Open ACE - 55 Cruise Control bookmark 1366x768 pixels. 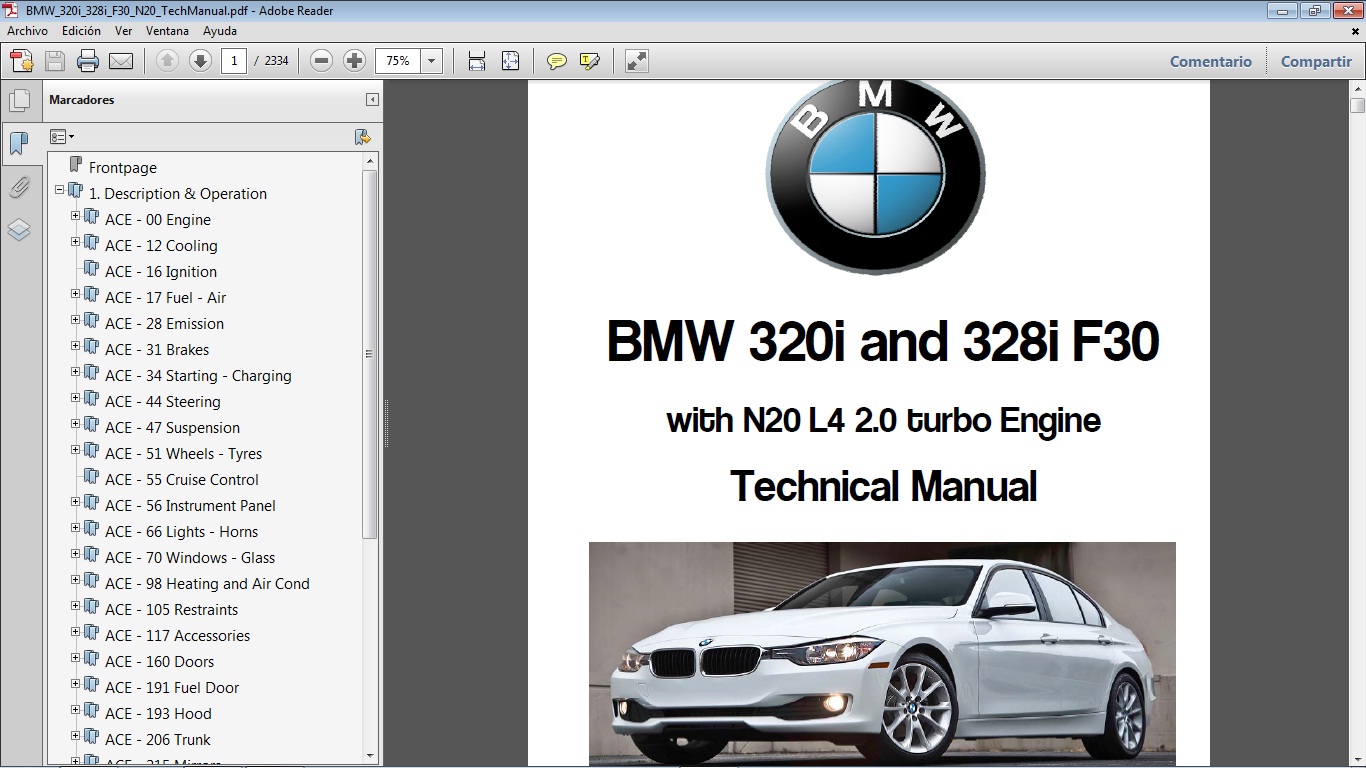tap(182, 480)
